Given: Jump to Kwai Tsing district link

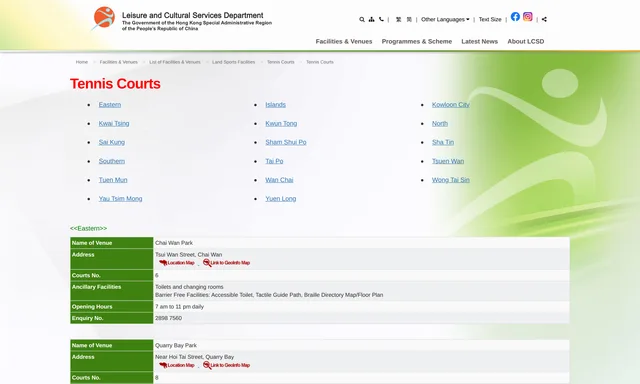Looking at the screenshot, I should 114,123.
